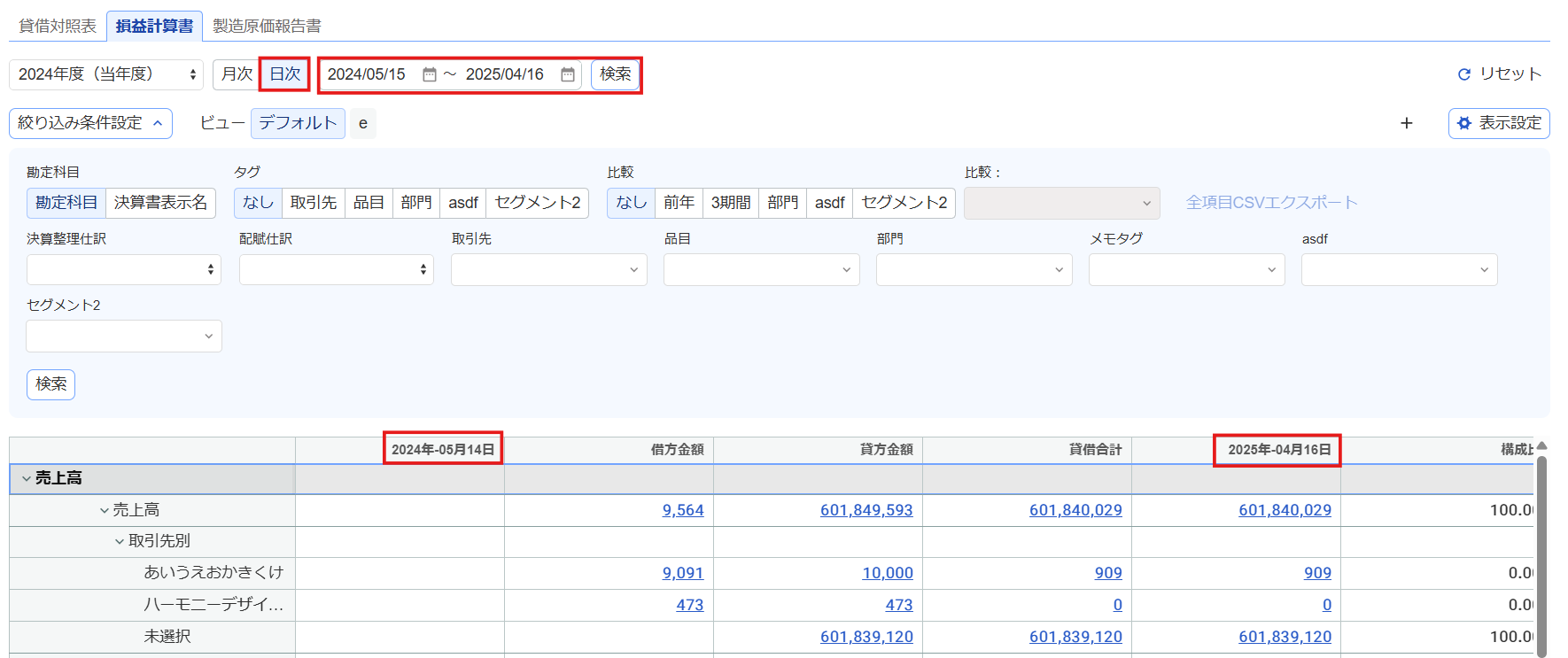Select 決算書表示名 display option

160,203
